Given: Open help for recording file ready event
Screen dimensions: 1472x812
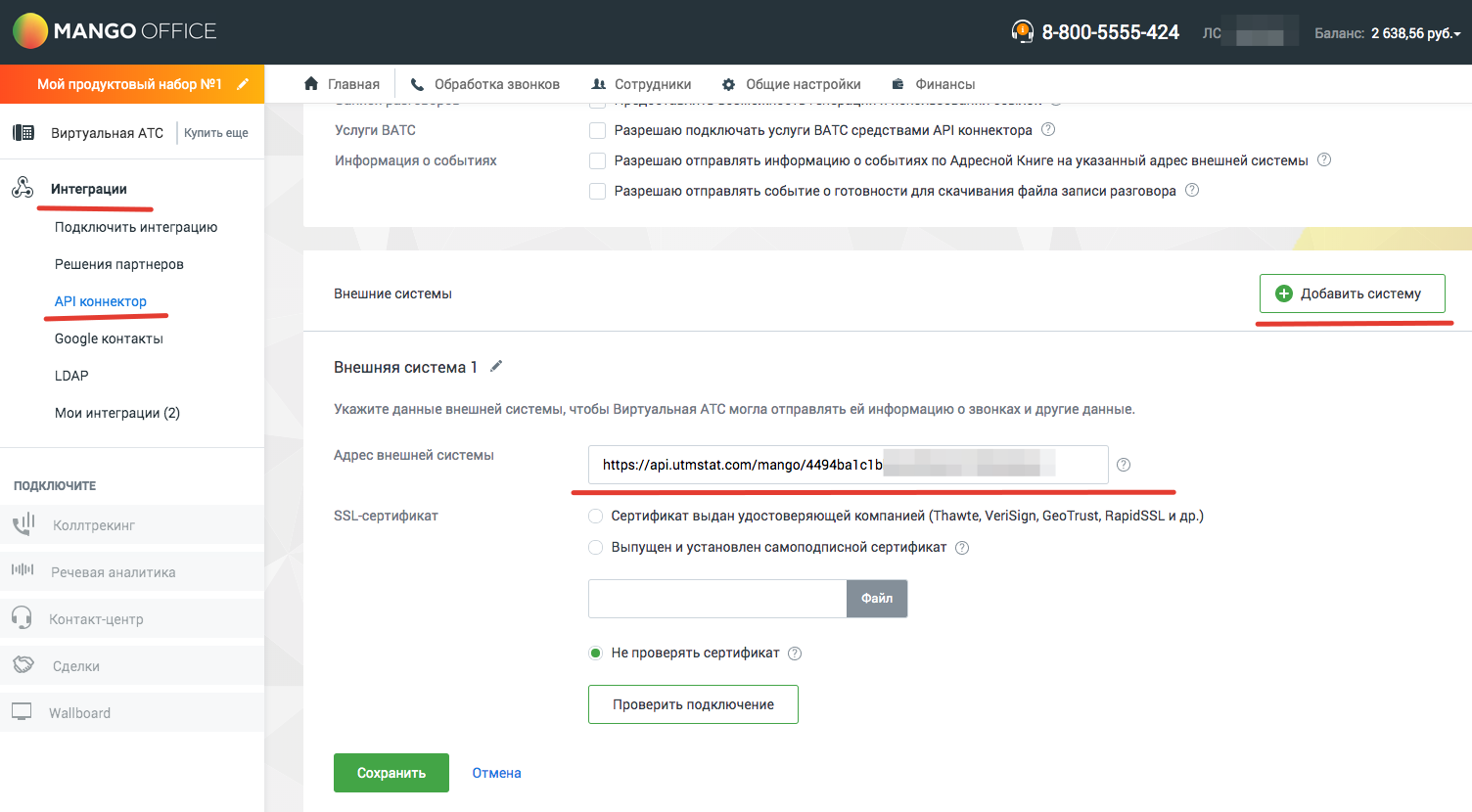Looking at the screenshot, I should pos(1192,190).
